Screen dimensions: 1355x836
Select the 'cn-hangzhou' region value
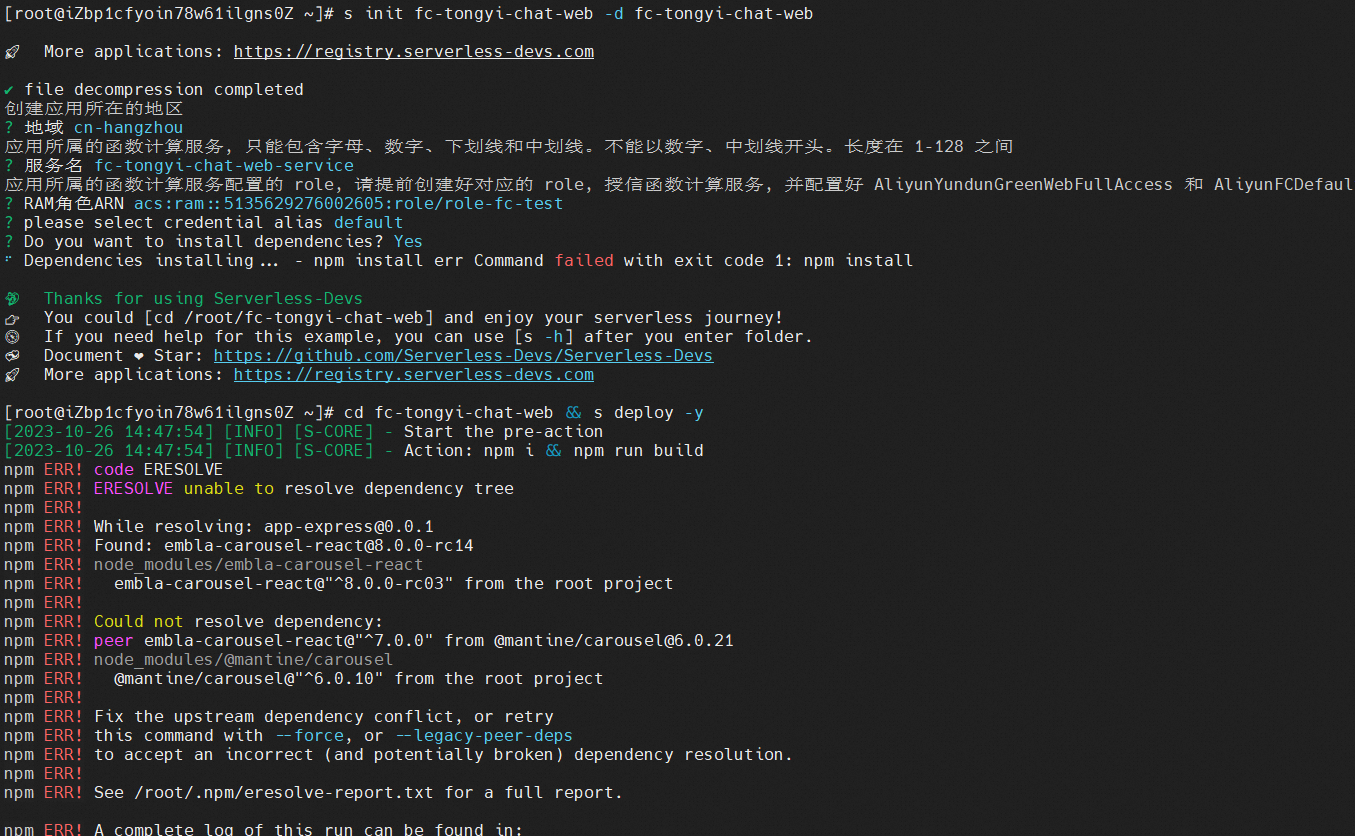[x=129, y=128]
